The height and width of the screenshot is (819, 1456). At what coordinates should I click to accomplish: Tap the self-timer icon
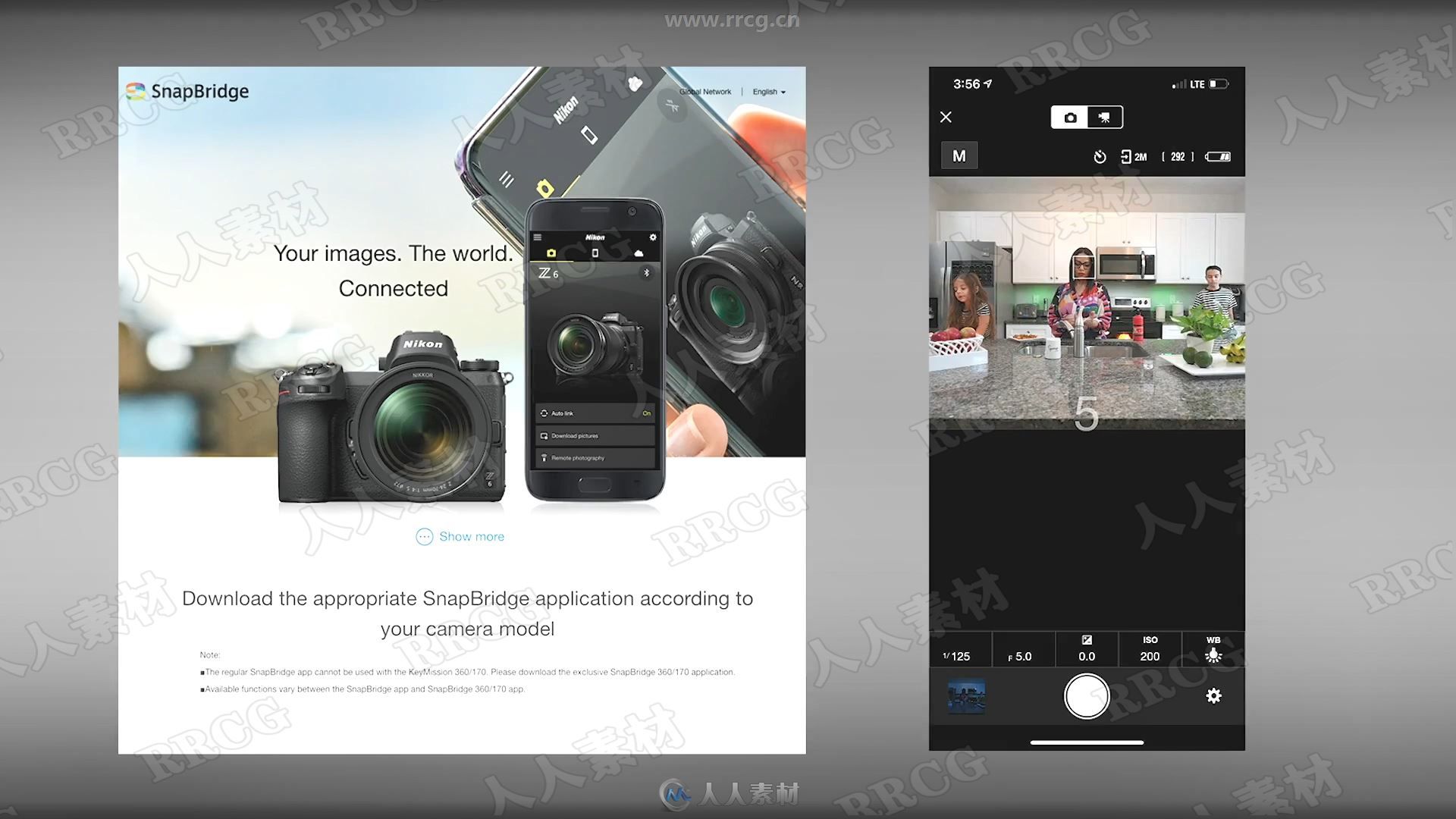pyautogui.click(x=1100, y=157)
